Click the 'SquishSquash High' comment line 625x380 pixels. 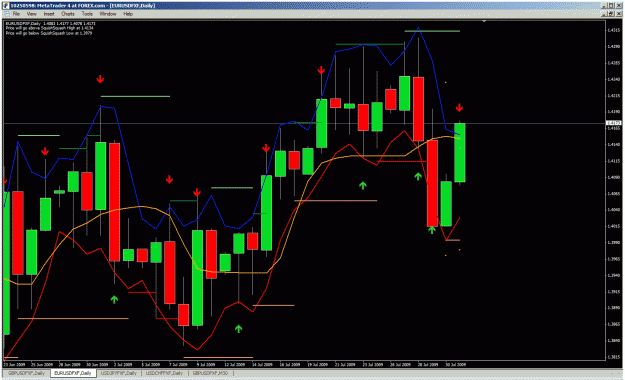pos(49,28)
